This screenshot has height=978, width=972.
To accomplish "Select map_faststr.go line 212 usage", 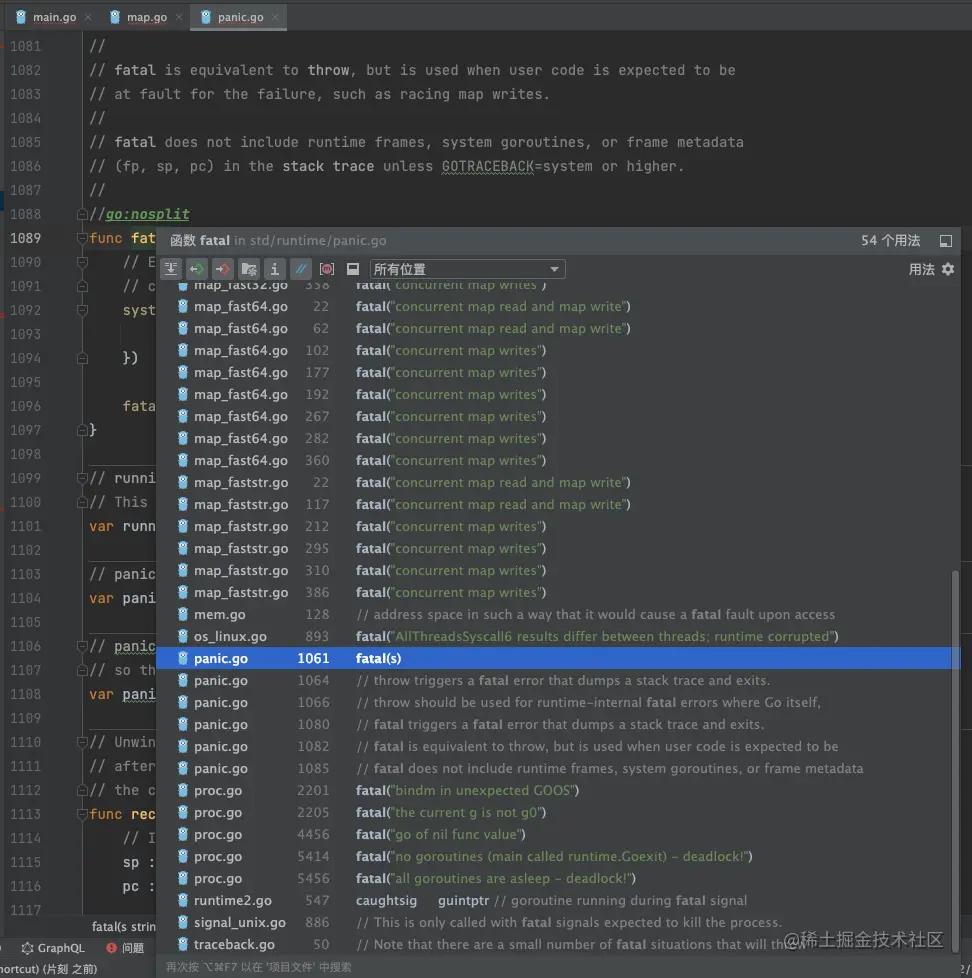I will [x=554, y=526].
